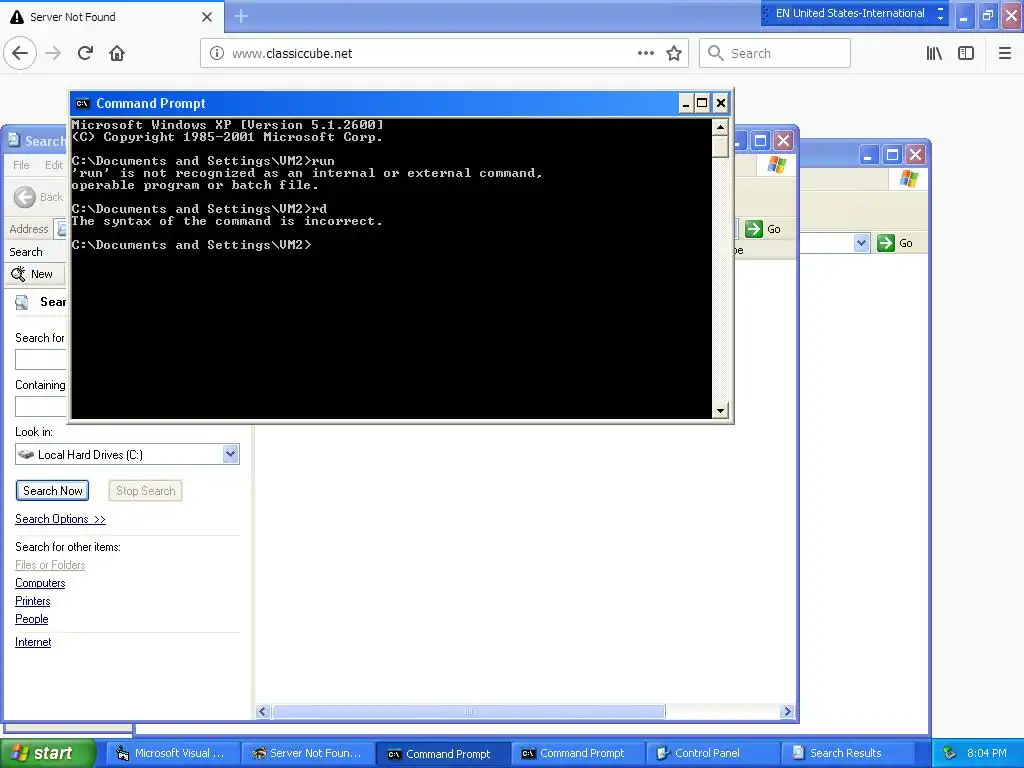Bookmark this page with the star

[x=674, y=54]
